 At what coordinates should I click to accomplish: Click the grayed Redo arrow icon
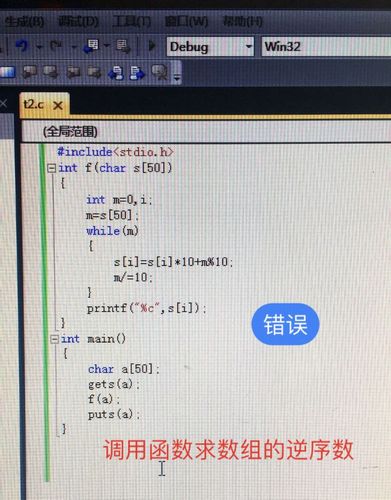(x=56, y=46)
